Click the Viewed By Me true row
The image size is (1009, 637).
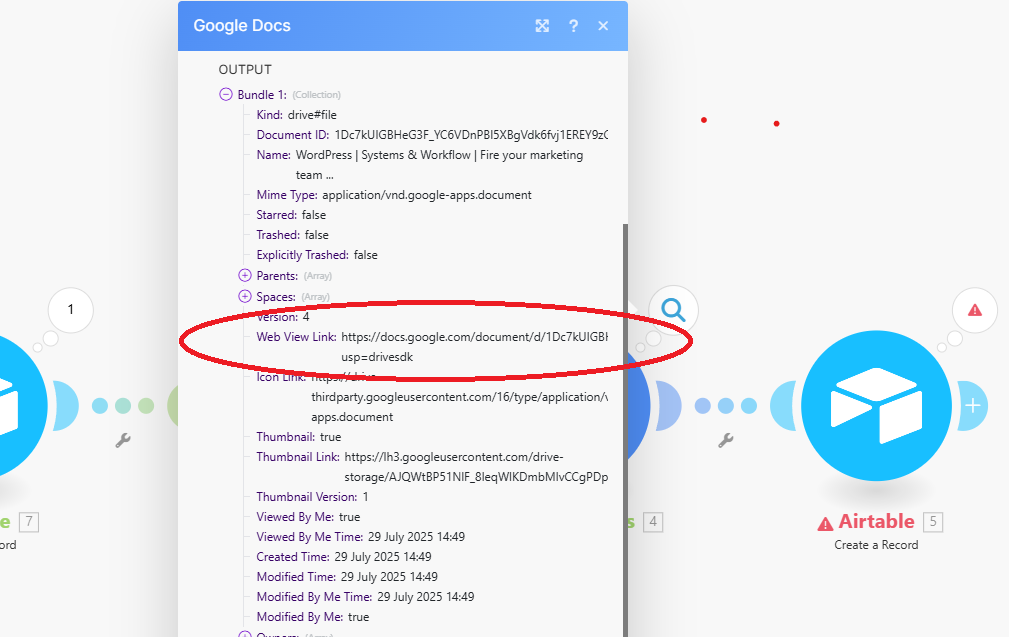(x=308, y=517)
